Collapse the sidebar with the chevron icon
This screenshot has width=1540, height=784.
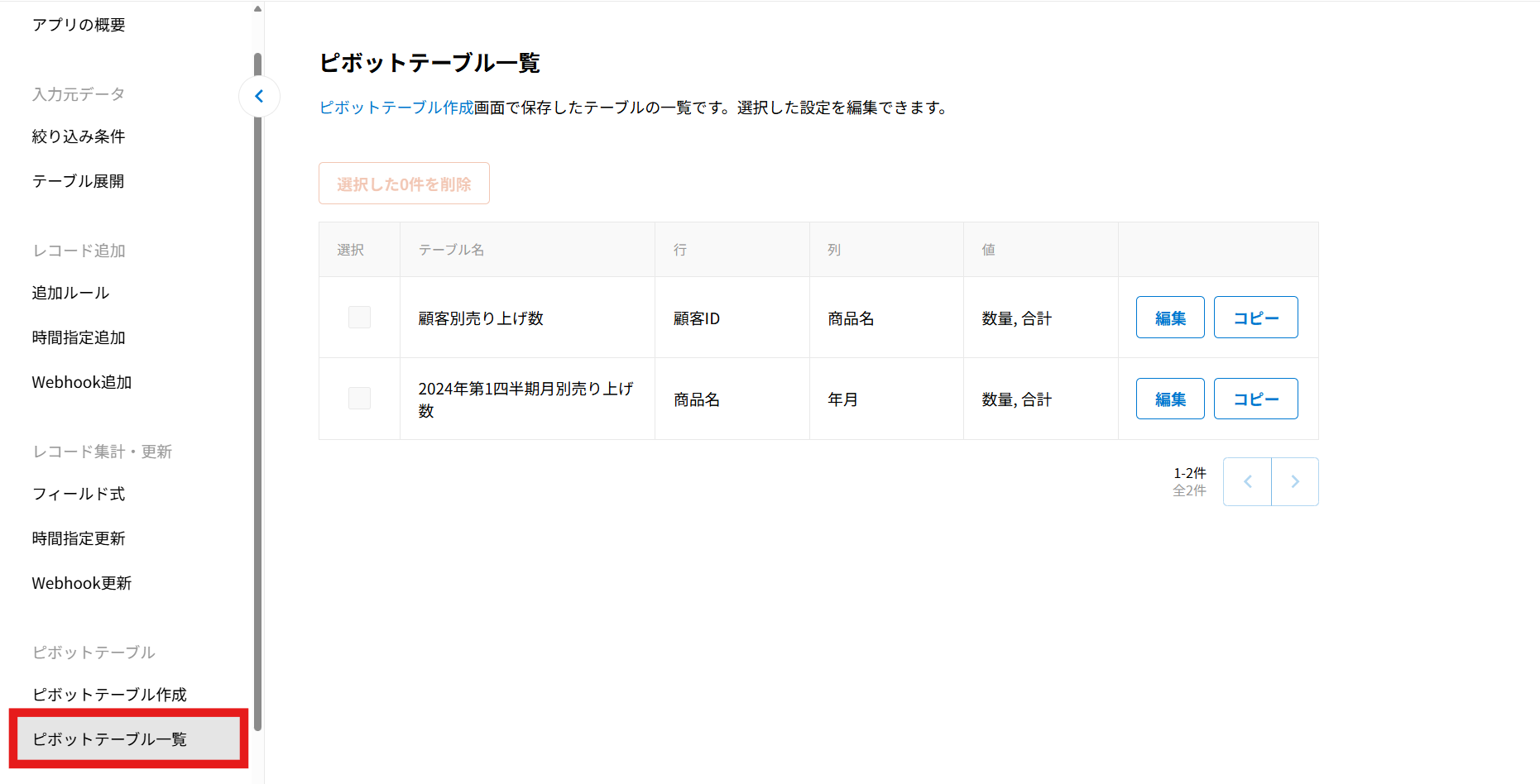pyautogui.click(x=259, y=96)
